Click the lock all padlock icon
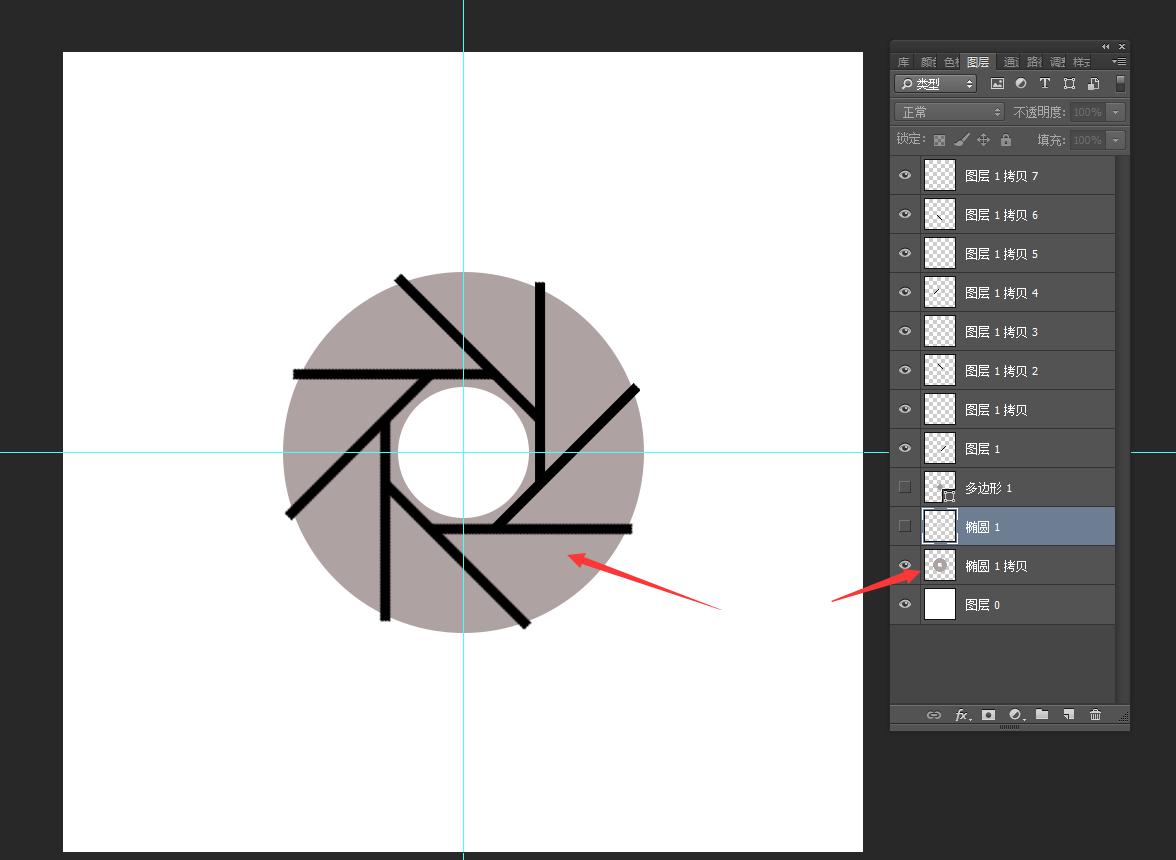1176x860 pixels. (x=1006, y=140)
